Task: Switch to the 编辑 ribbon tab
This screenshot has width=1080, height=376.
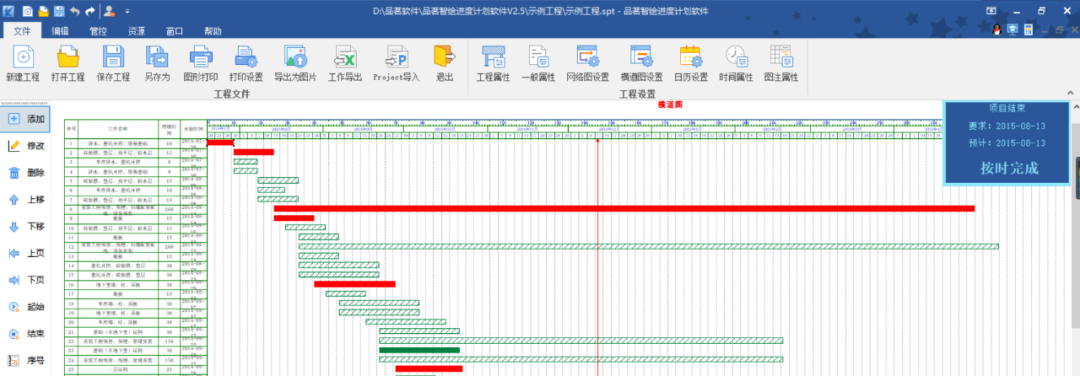Action: [60, 31]
